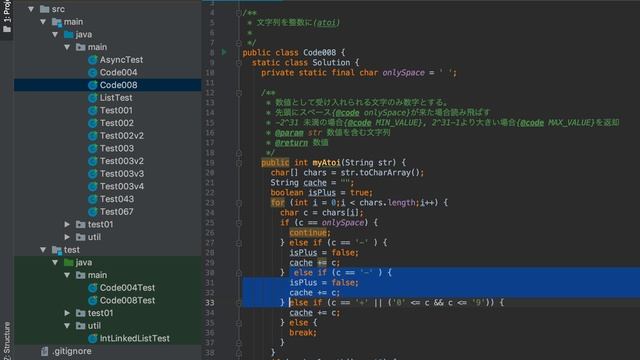Click the atoi link in class comment

327,22
